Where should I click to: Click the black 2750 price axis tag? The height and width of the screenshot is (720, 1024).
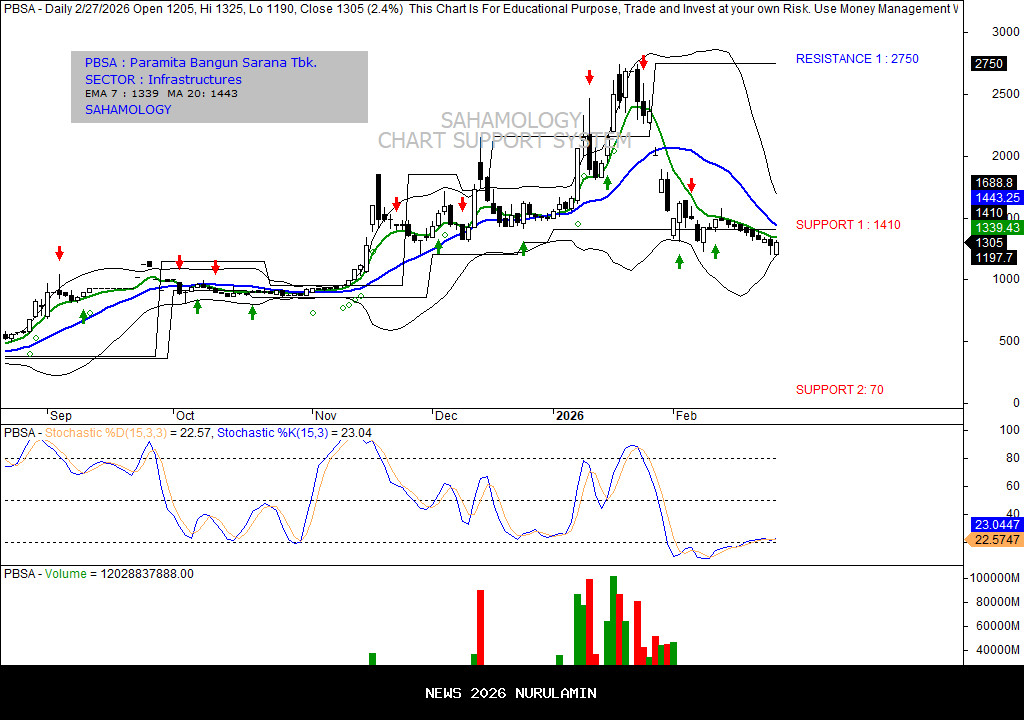pyautogui.click(x=988, y=64)
